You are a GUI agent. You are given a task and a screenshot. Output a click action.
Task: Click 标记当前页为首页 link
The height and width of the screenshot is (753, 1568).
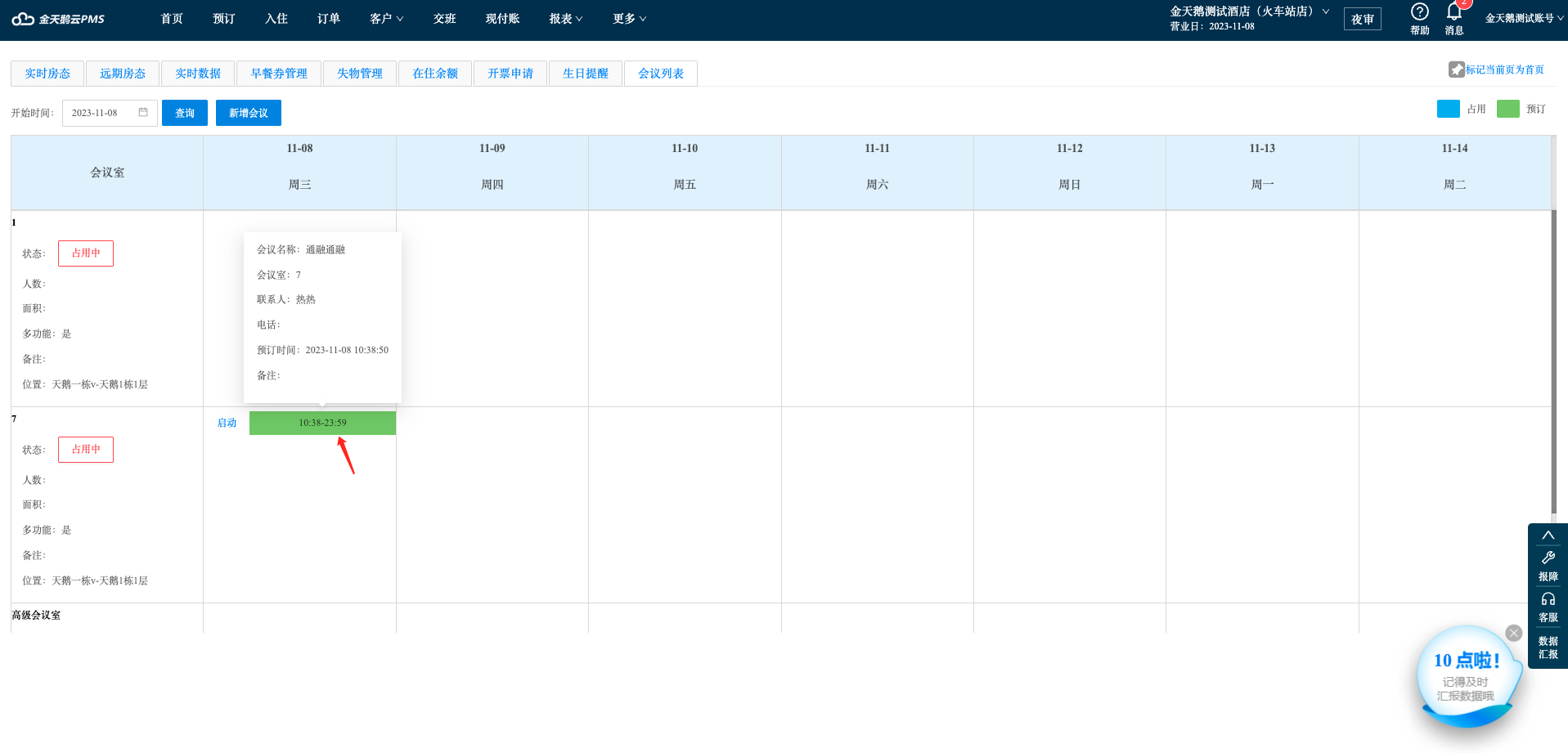click(1505, 69)
